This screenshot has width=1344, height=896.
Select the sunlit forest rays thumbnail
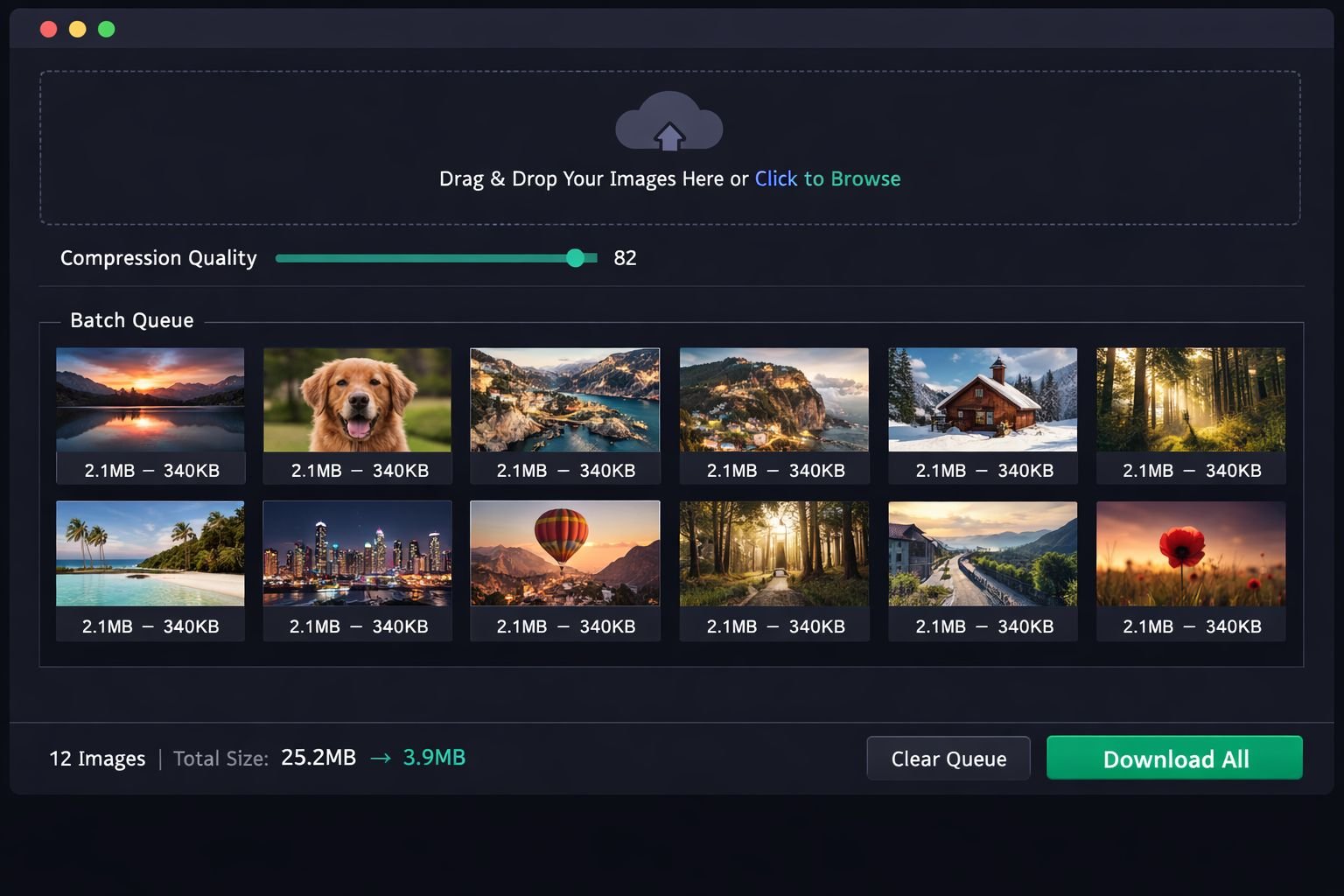(1191, 400)
